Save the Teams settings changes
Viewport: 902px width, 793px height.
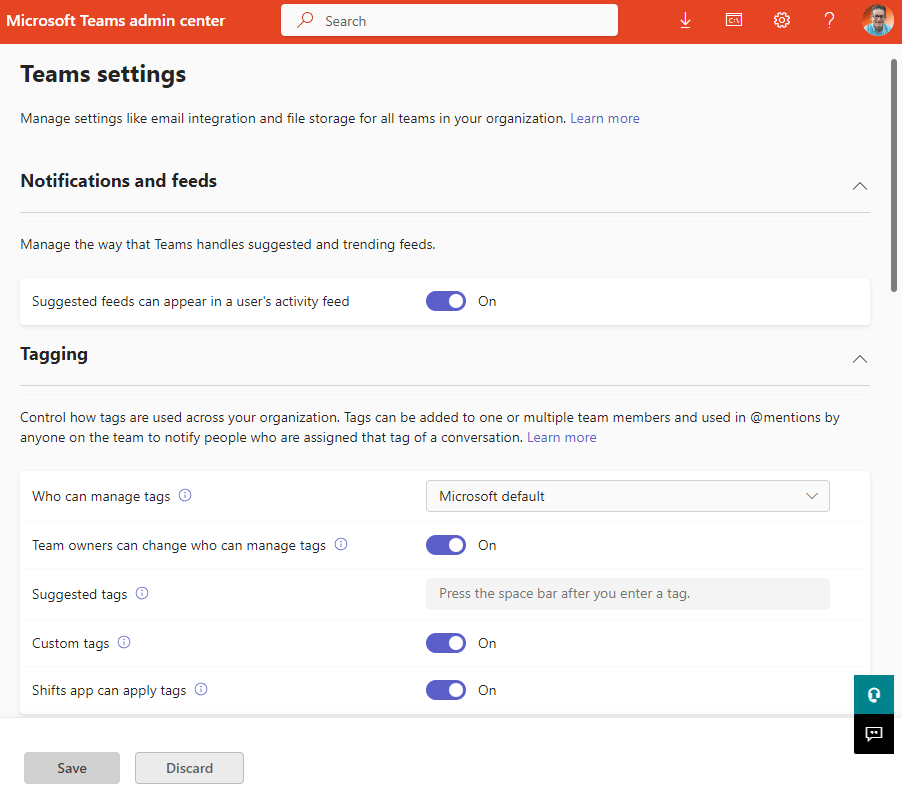pyautogui.click(x=71, y=767)
